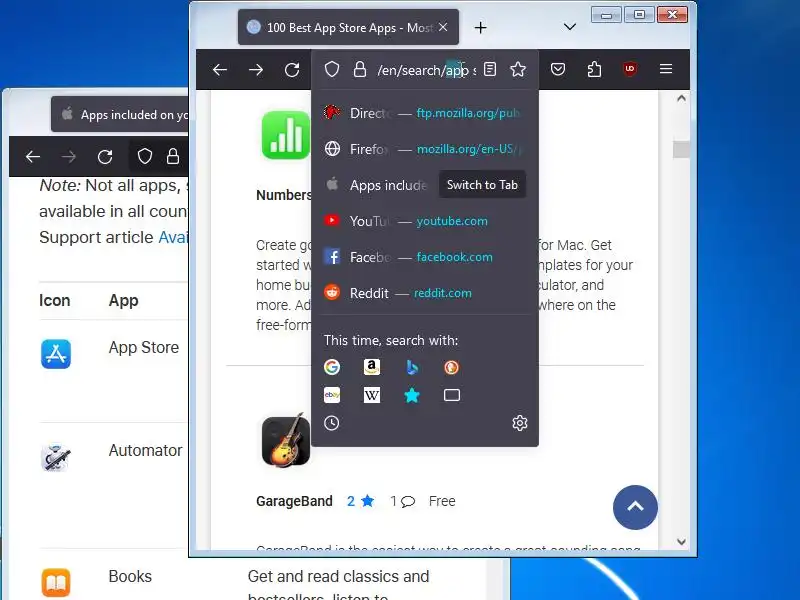This screenshot has width=800, height=600.
Task: Click shield icon in back Firefox window
Action: coord(145,156)
